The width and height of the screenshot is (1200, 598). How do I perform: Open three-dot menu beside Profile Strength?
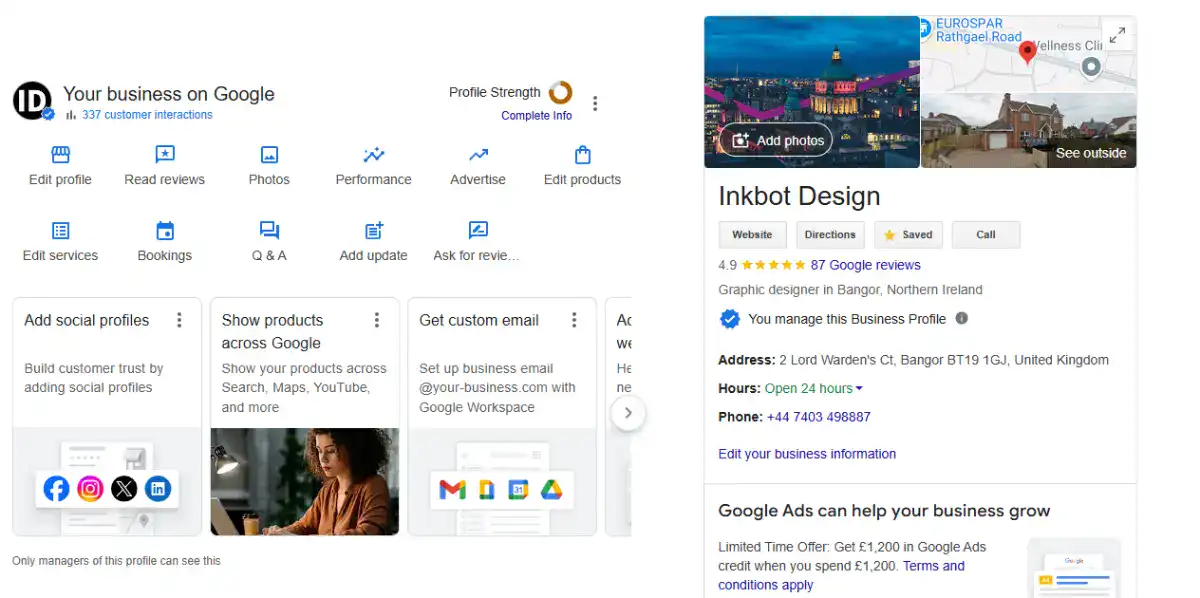pos(596,103)
